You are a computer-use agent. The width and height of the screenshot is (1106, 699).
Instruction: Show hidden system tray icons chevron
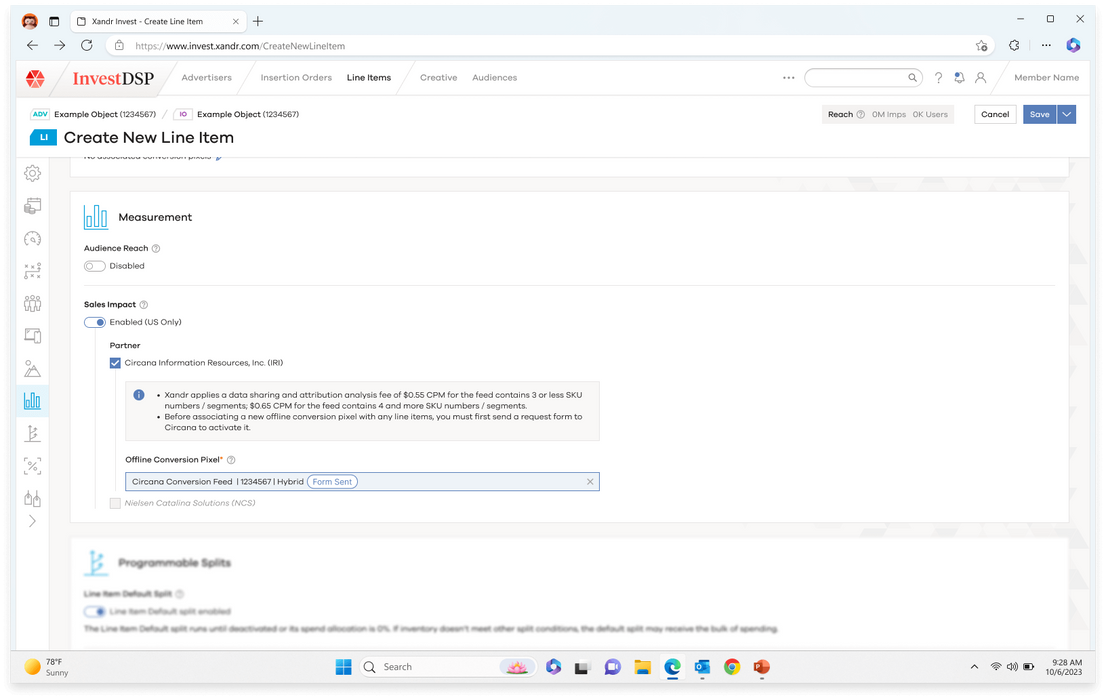[974, 667]
